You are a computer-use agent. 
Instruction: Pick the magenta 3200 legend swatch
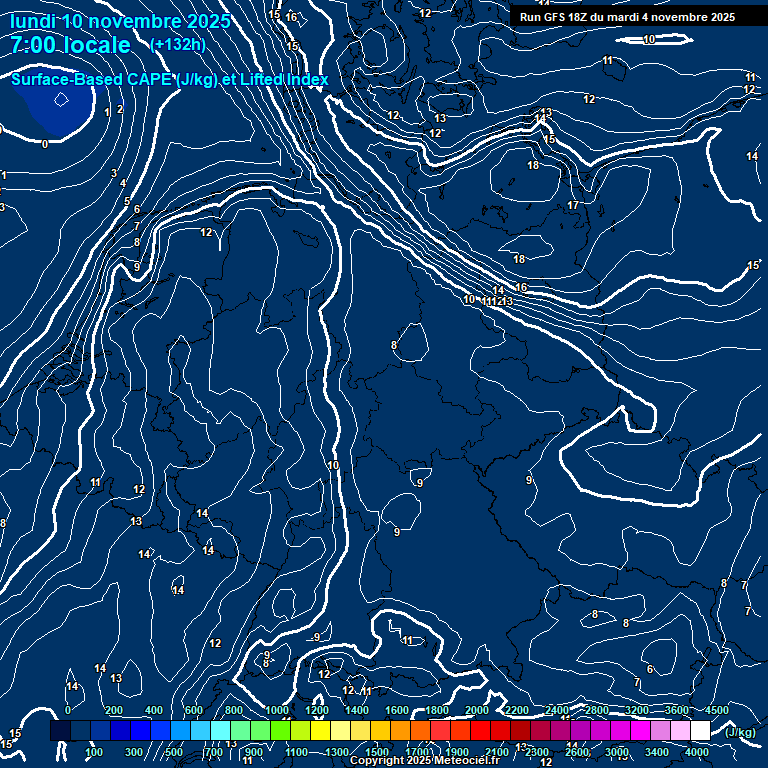(640, 731)
